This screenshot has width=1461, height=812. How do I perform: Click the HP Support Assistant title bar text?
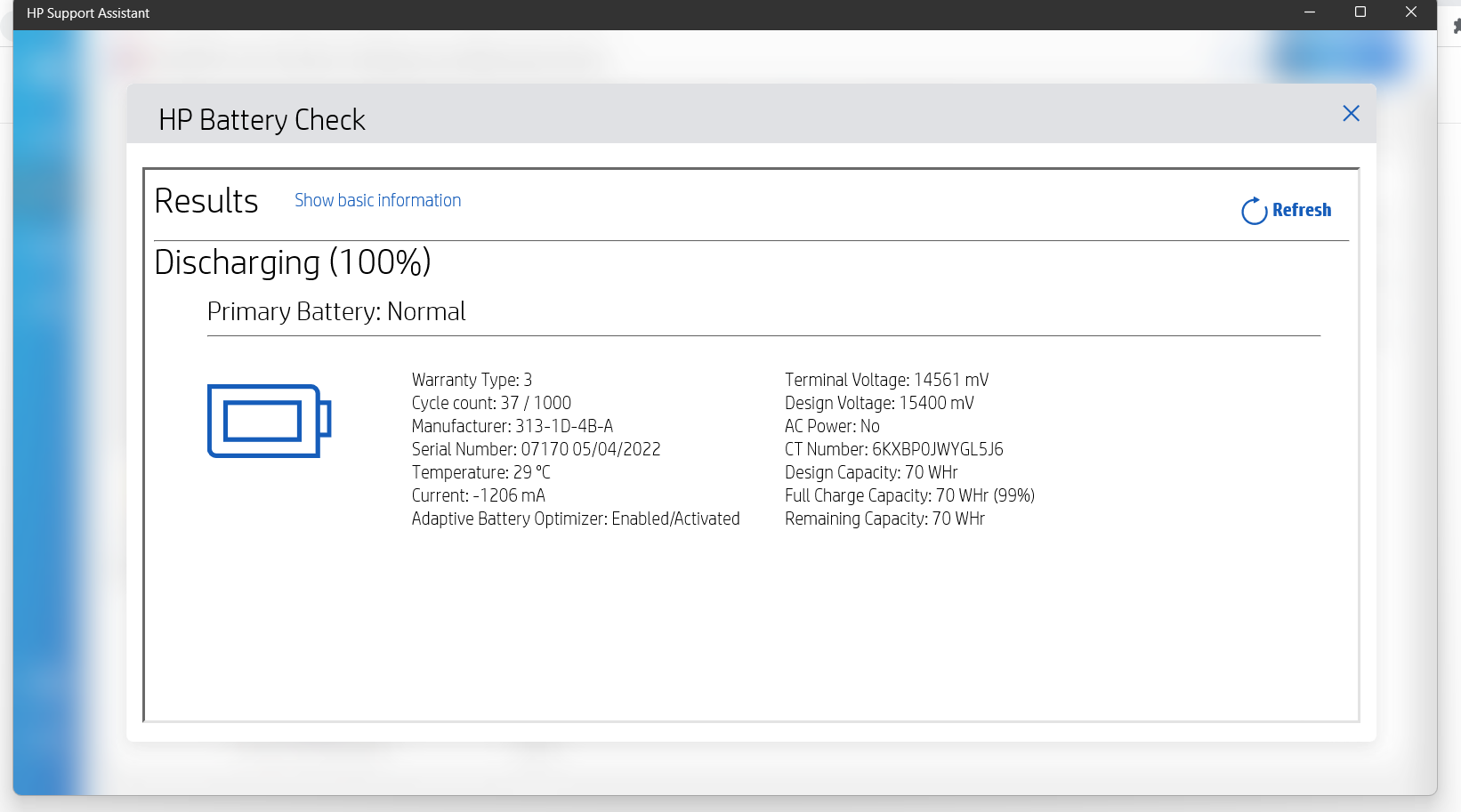(88, 13)
